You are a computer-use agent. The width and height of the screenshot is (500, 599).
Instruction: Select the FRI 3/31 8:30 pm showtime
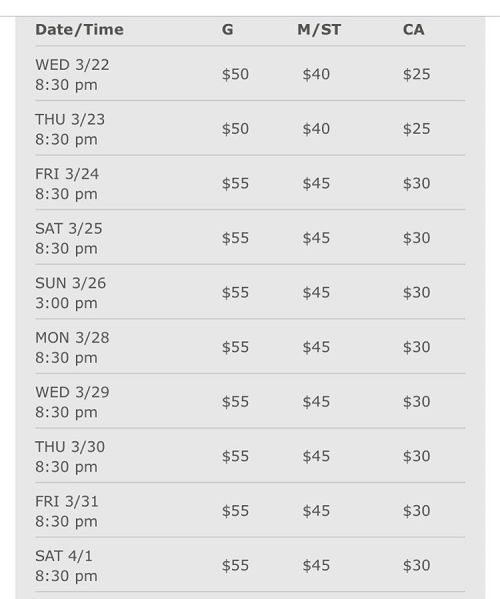coord(67,512)
